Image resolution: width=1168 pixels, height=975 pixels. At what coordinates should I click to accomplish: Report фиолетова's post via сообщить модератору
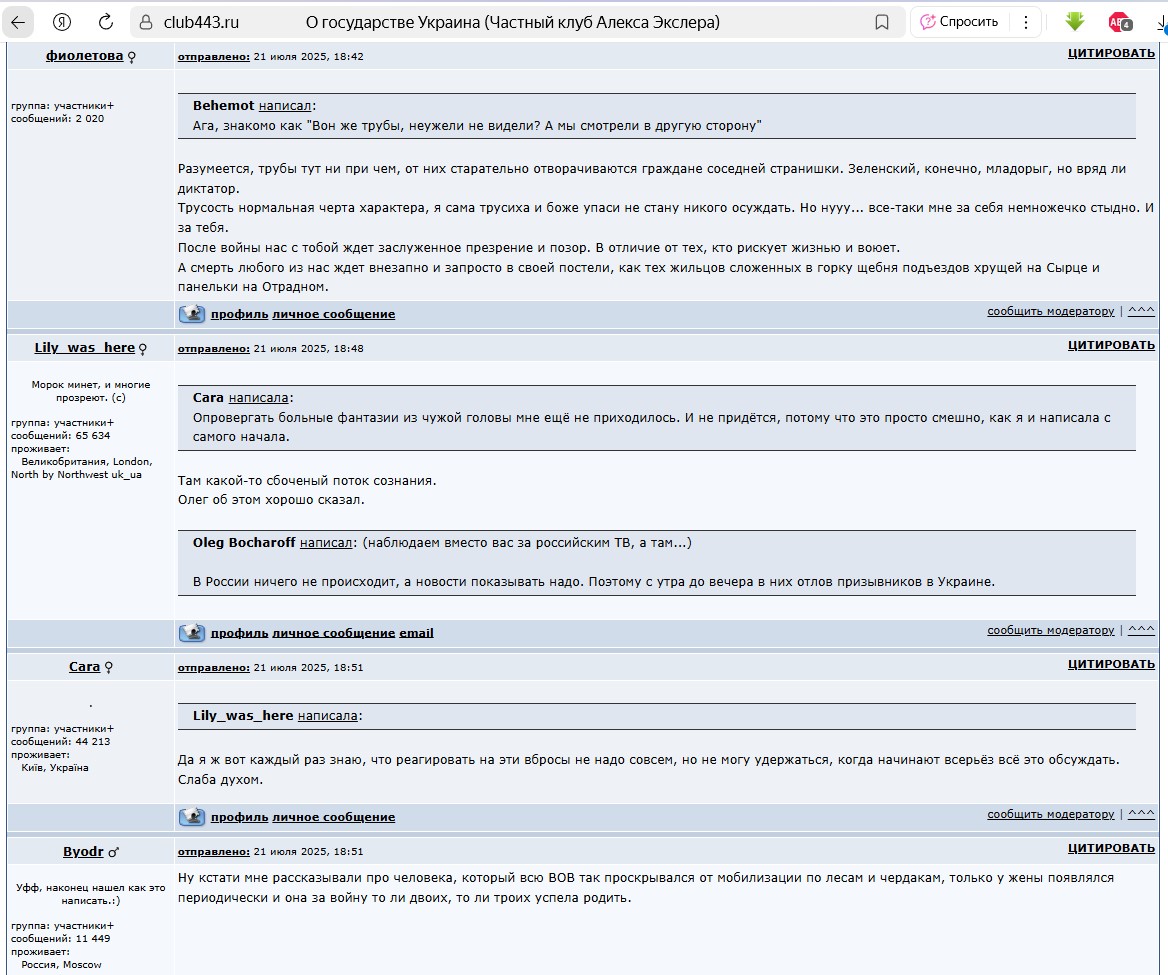coord(1050,311)
